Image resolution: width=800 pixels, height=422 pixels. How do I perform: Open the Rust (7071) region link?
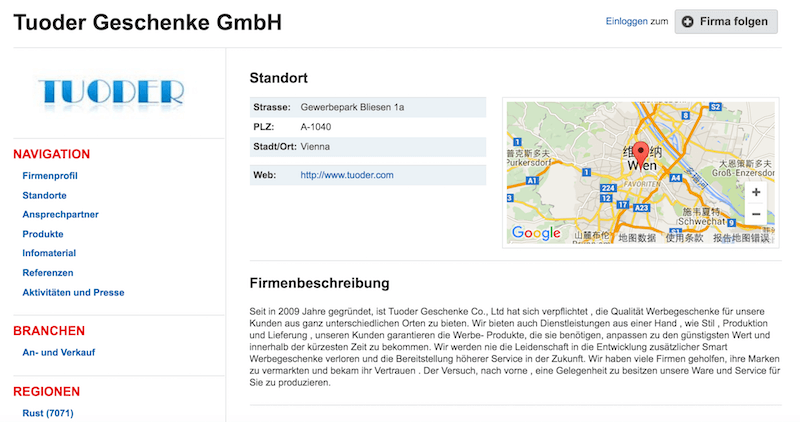48,413
